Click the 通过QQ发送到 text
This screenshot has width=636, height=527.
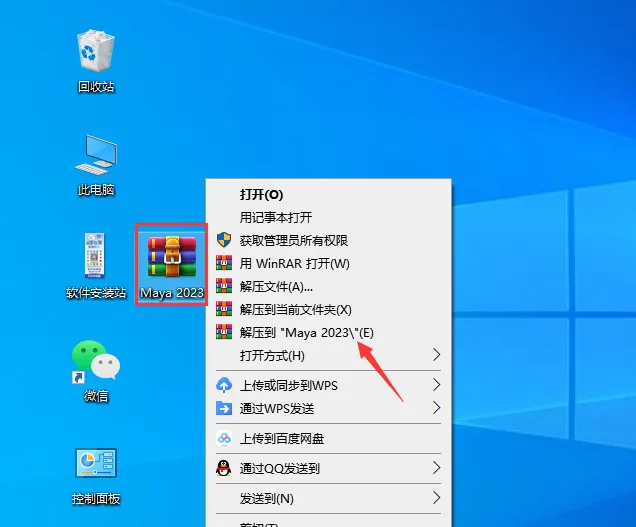coord(280,469)
